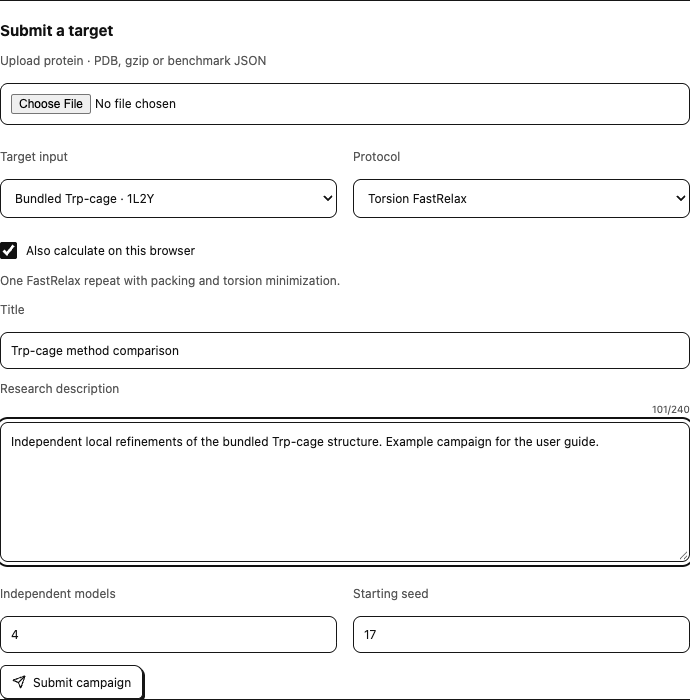
Task: Click the 'Submit a target' heading
Action: click(57, 31)
